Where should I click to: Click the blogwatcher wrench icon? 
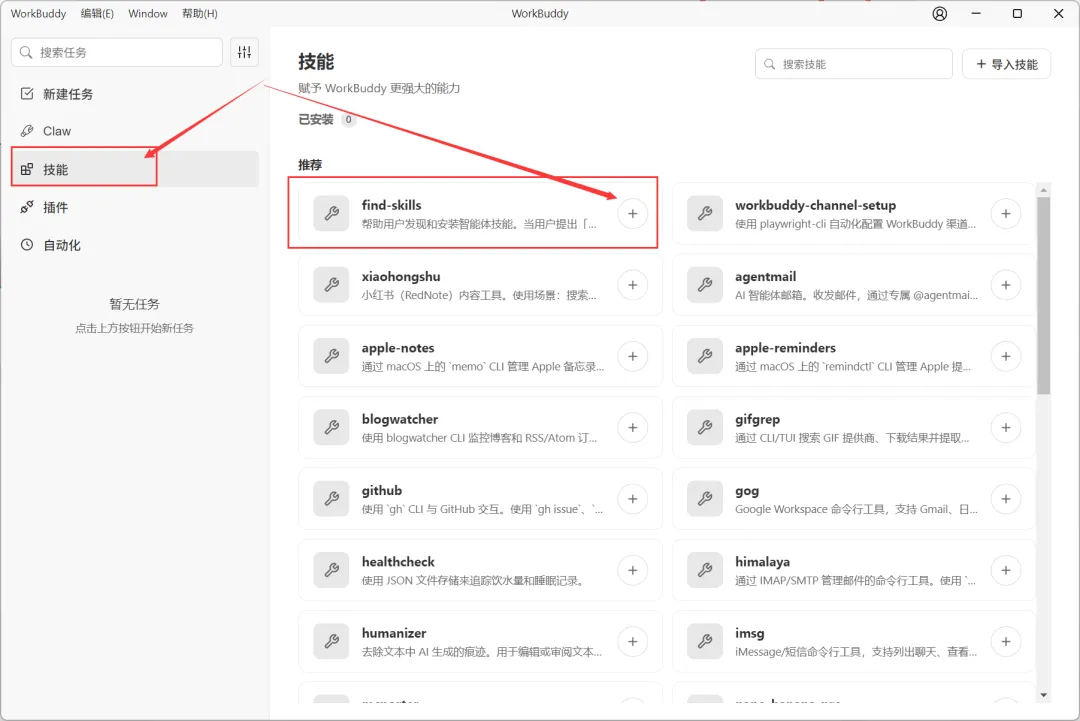tap(331, 428)
